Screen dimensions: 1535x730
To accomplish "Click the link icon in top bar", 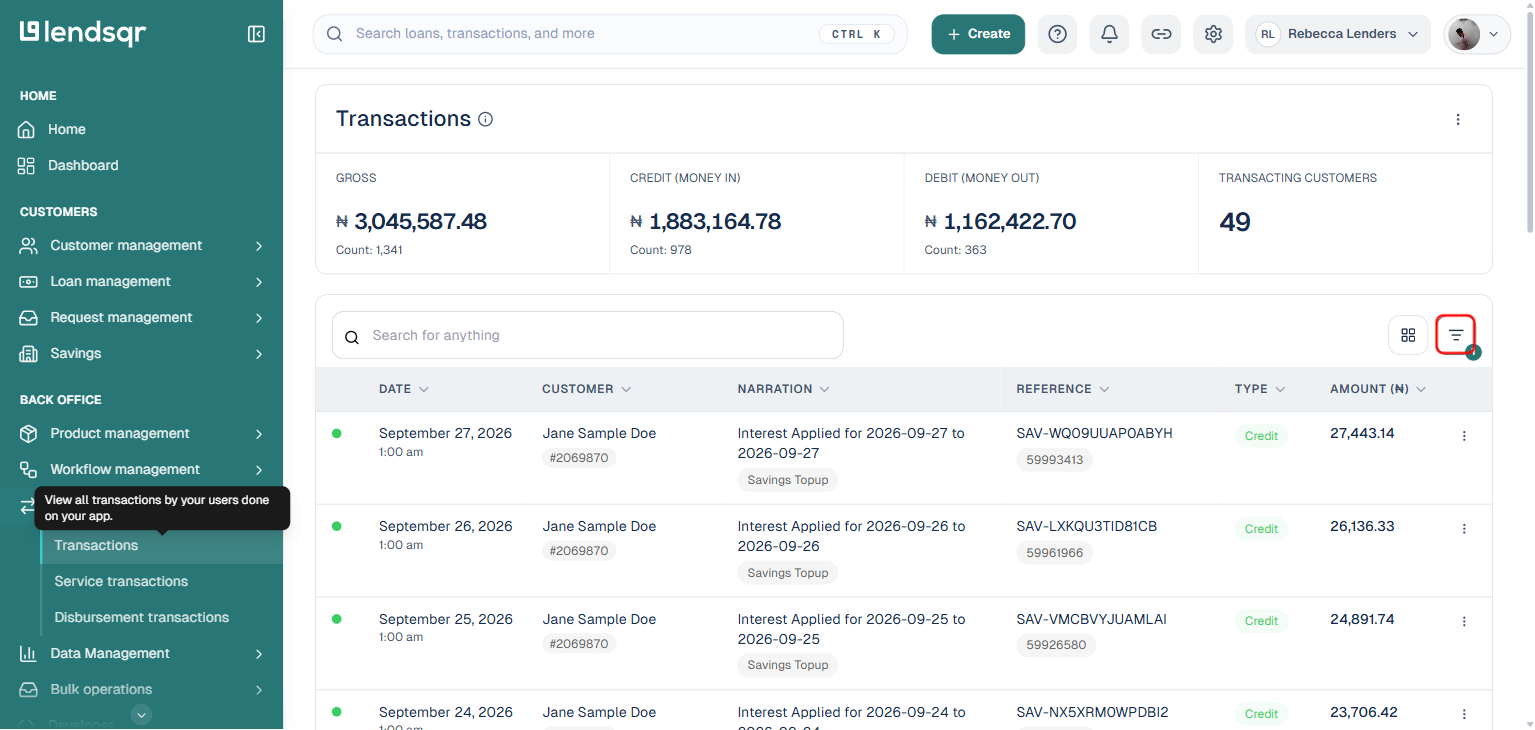I will [x=1161, y=34].
